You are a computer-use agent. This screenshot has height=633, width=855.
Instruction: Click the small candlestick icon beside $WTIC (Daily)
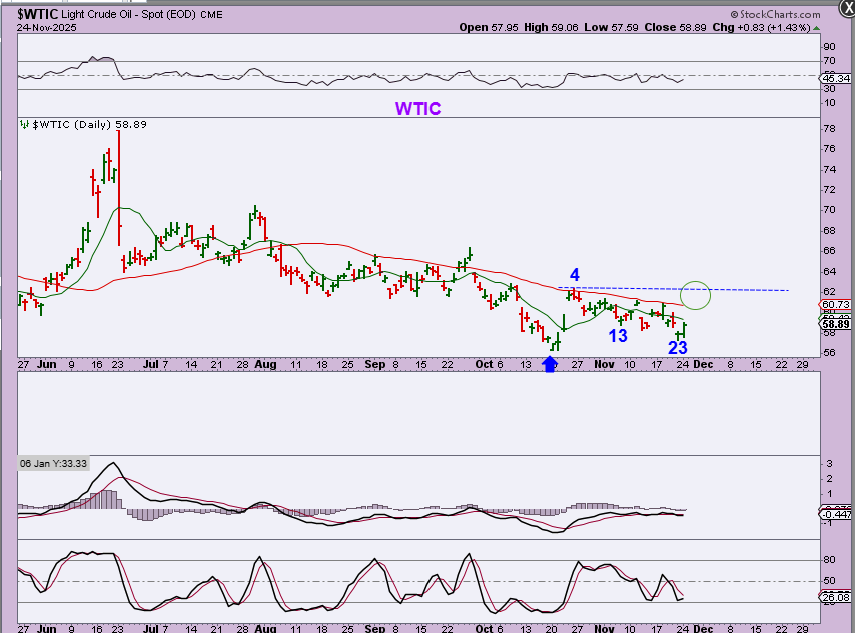[24, 124]
